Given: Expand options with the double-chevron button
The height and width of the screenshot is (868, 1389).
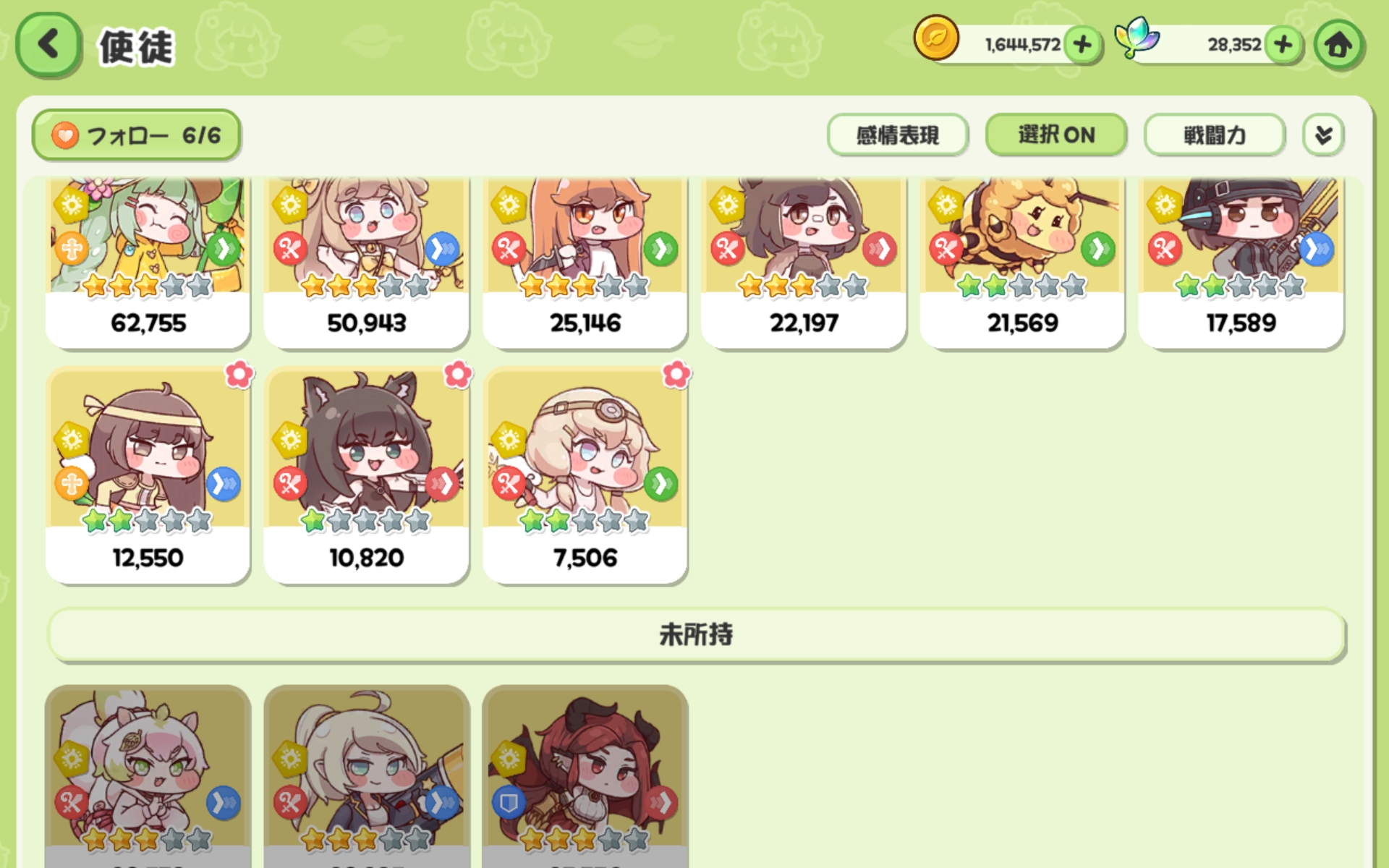Looking at the screenshot, I should tap(1323, 135).
